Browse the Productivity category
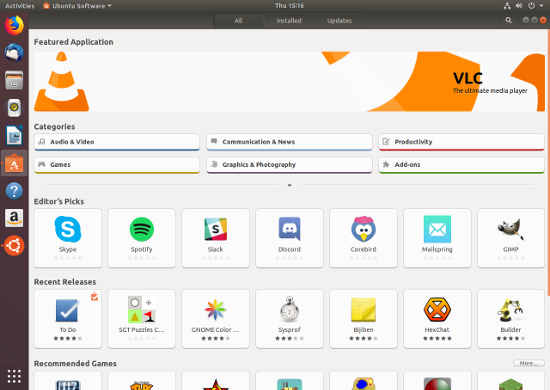This screenshot has height=390, width=550. [x=462, y=142]
